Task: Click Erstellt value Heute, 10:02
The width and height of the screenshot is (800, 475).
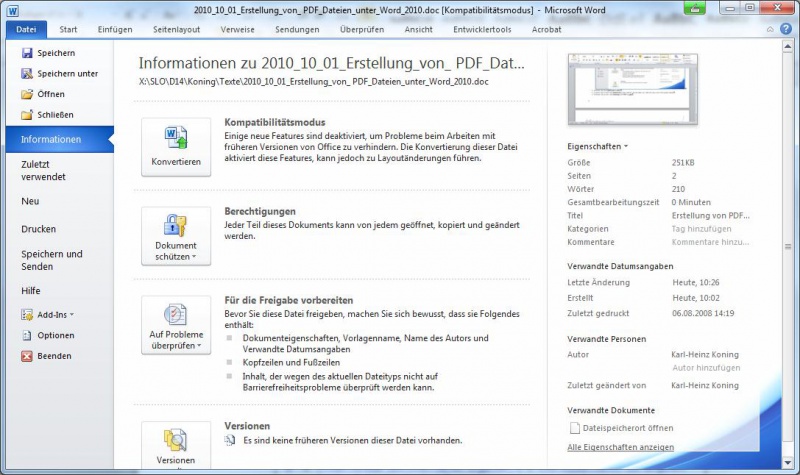Action: (x=695, y=298)
